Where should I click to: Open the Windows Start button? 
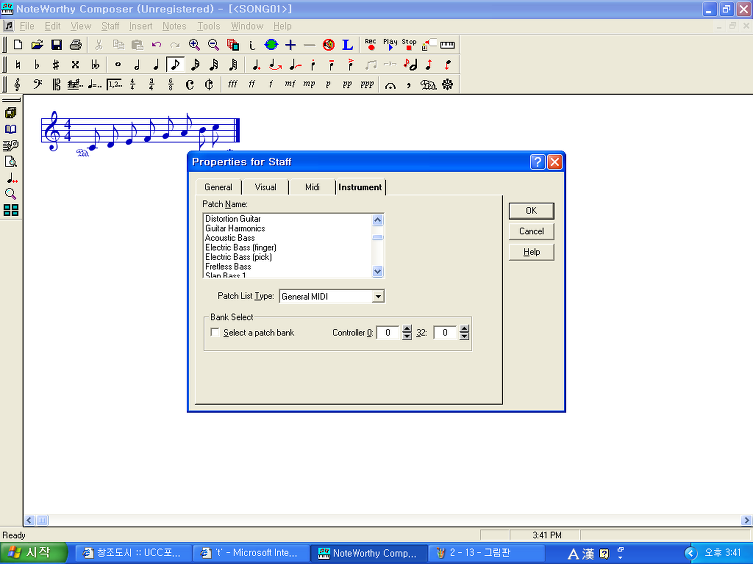tap(33, 553)
